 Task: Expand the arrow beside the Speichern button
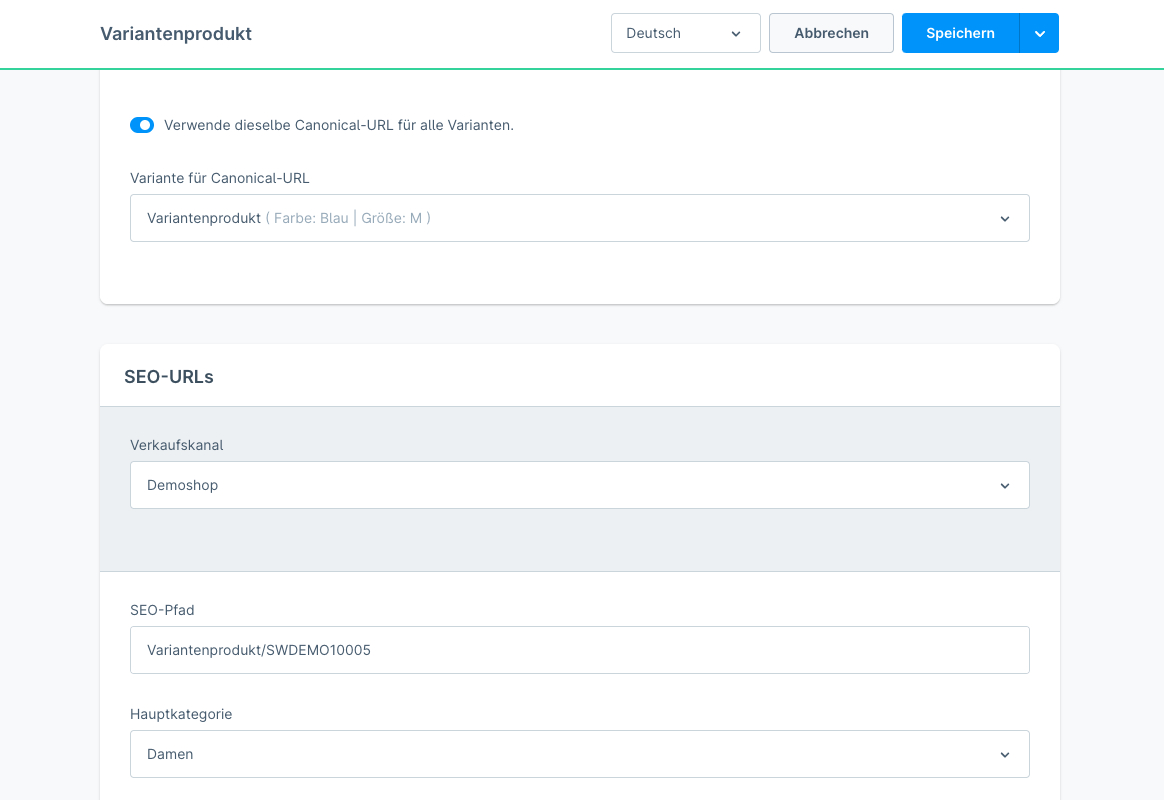[1040, 34]
